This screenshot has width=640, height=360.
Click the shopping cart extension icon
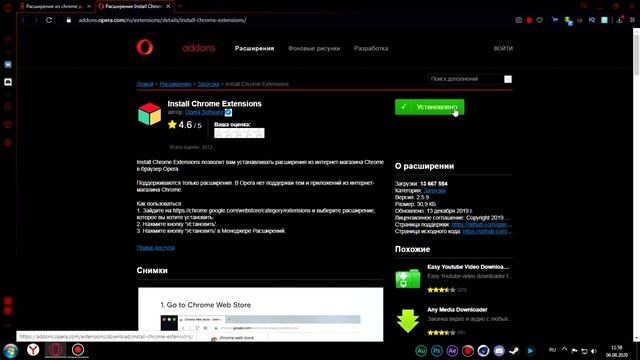click(x=555, y=20)
